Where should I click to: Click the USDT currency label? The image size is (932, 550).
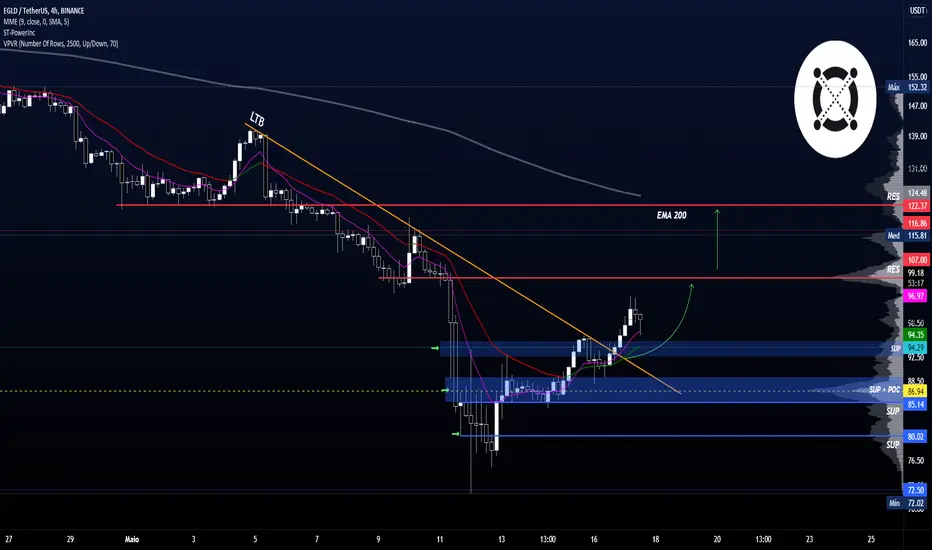click(917, 11)
